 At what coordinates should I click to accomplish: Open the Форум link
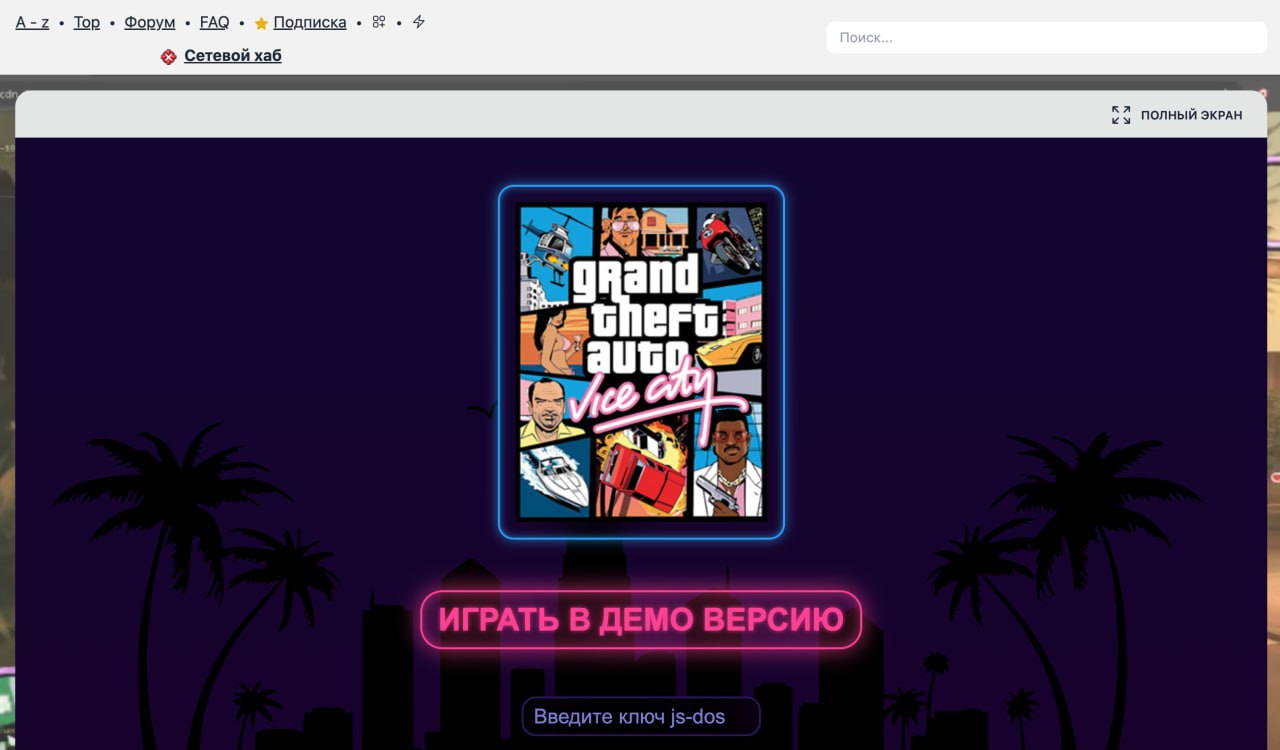pyautogui.click(x=149, y=22)
